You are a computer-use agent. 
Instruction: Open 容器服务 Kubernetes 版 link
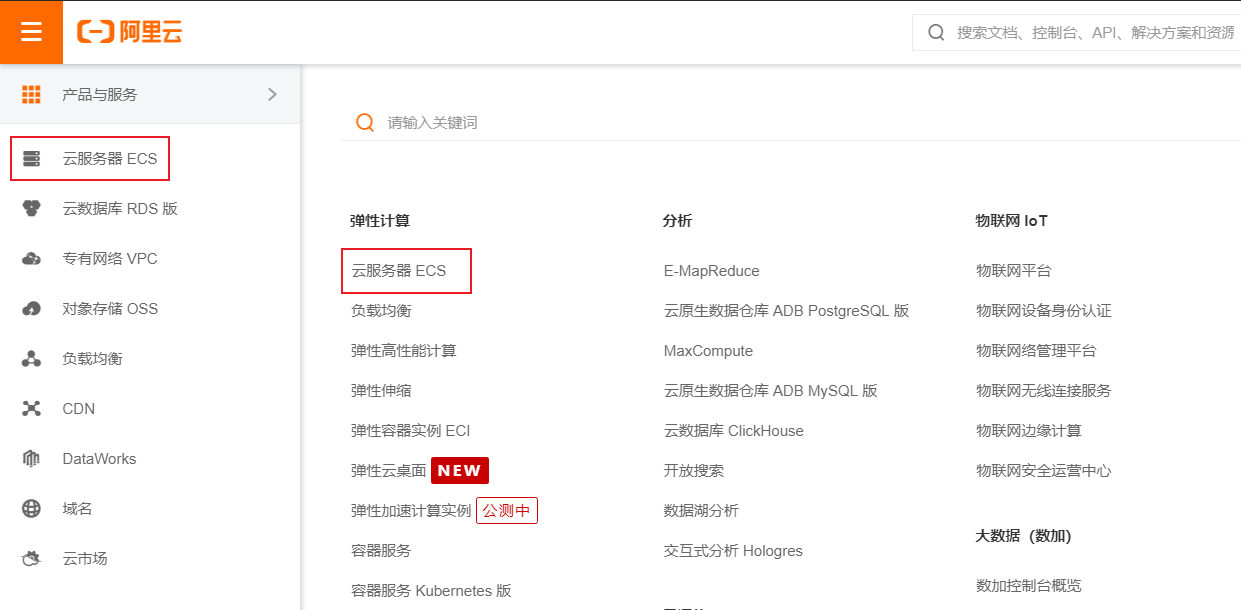(431, 590)
